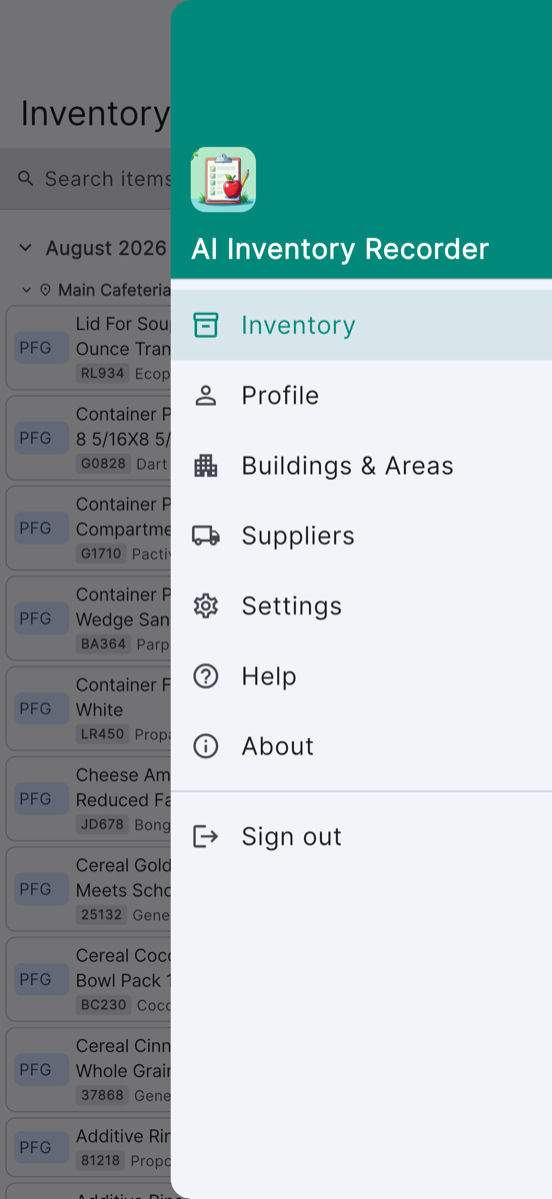Click the Help question mark icon
Viewport: 552px width, 1199px height.
206,676
